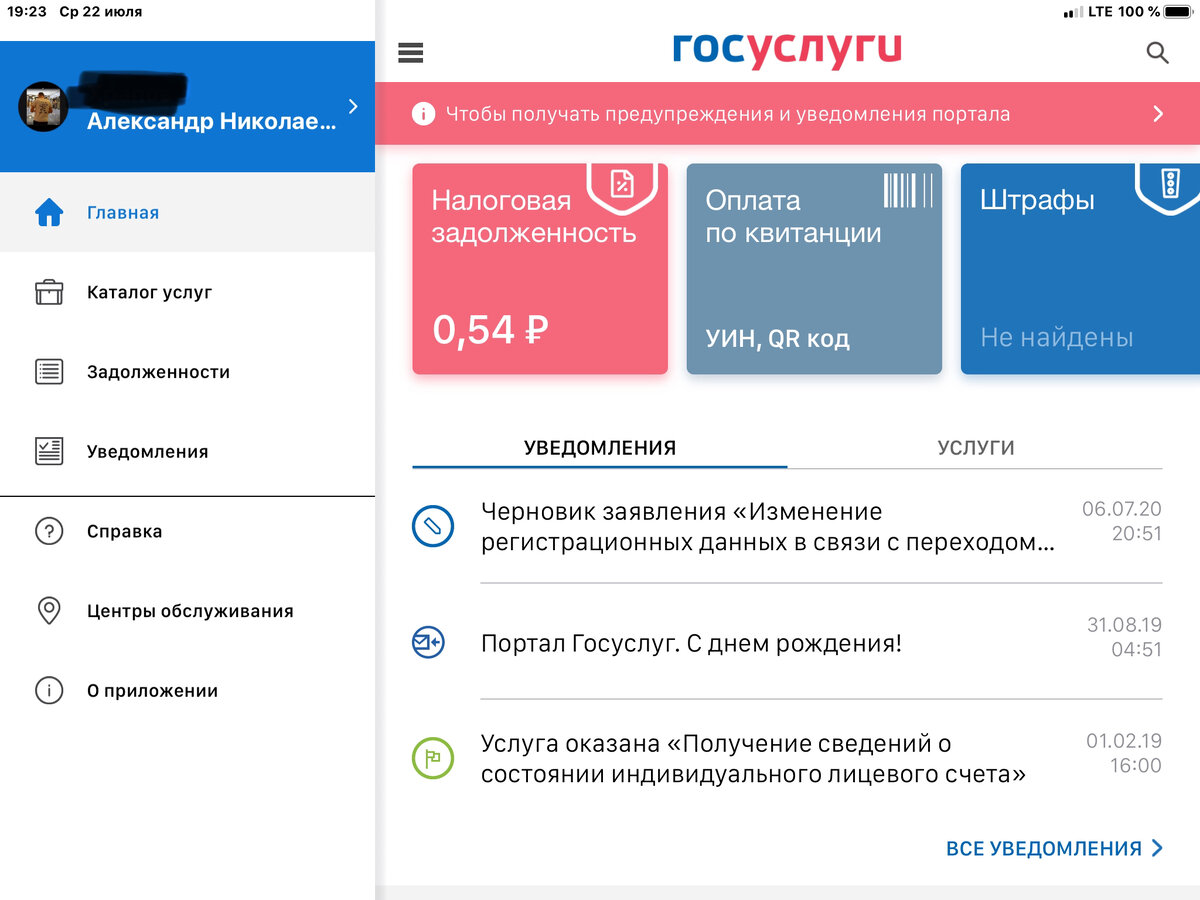Click Не найдены on Штрафы card
Screen dimensions: 1200x900
[x=1057, y=337]
